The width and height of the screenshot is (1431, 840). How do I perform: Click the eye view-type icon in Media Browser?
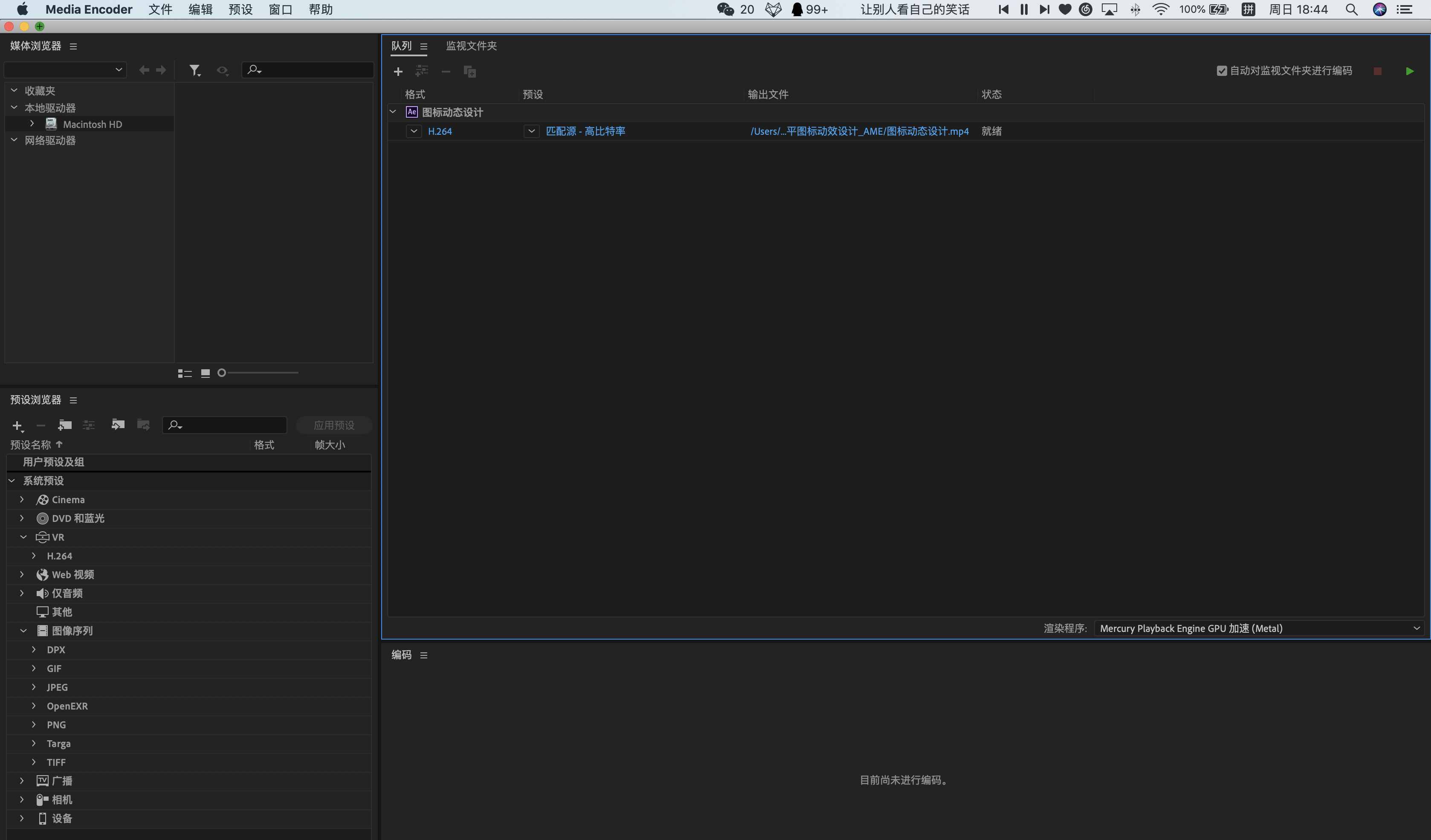(223, 70)
